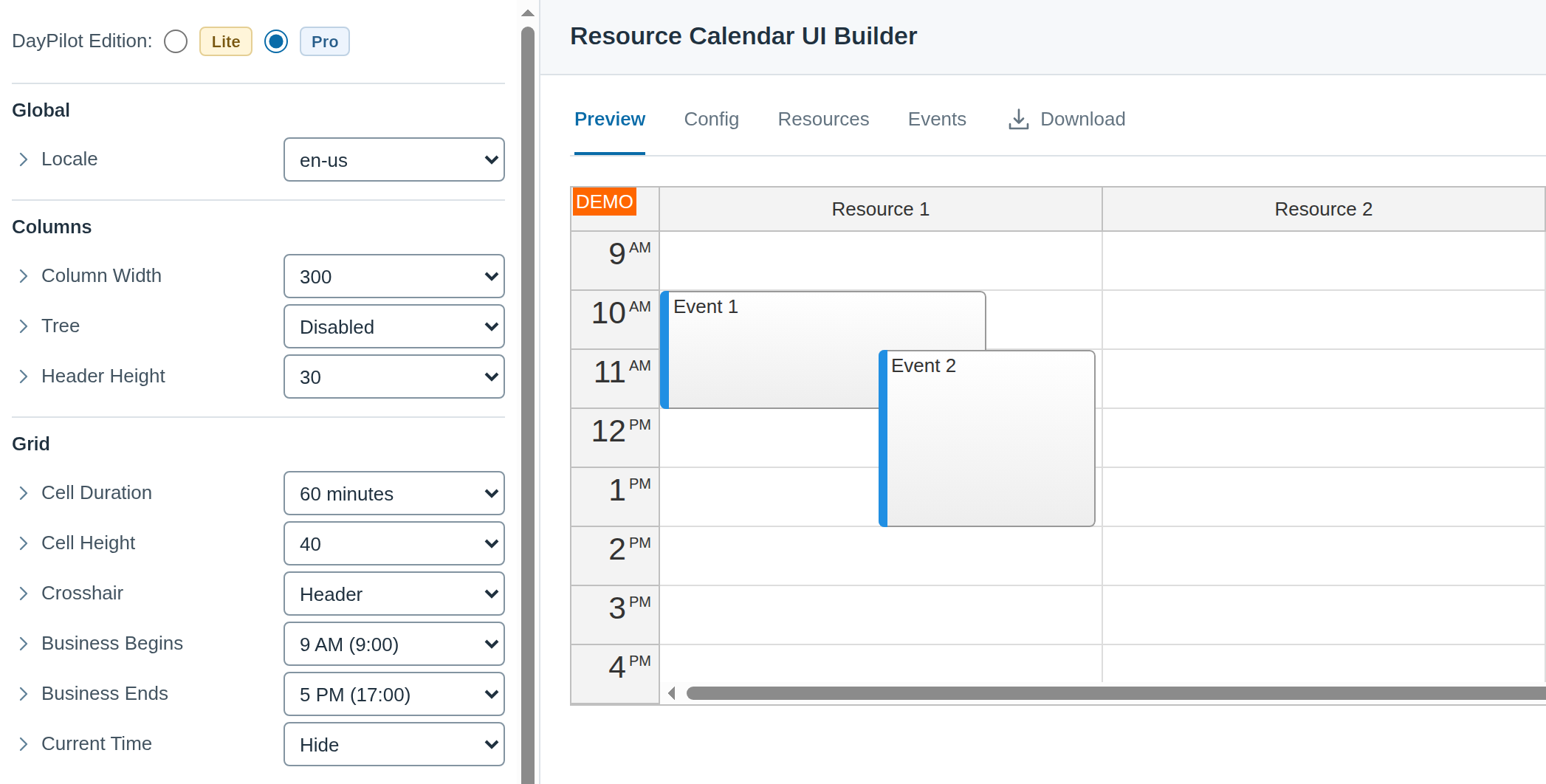The width and height of the screenshot is (1546, 784).
Task: Expand the Cell Height chevron
Action: 24,543
